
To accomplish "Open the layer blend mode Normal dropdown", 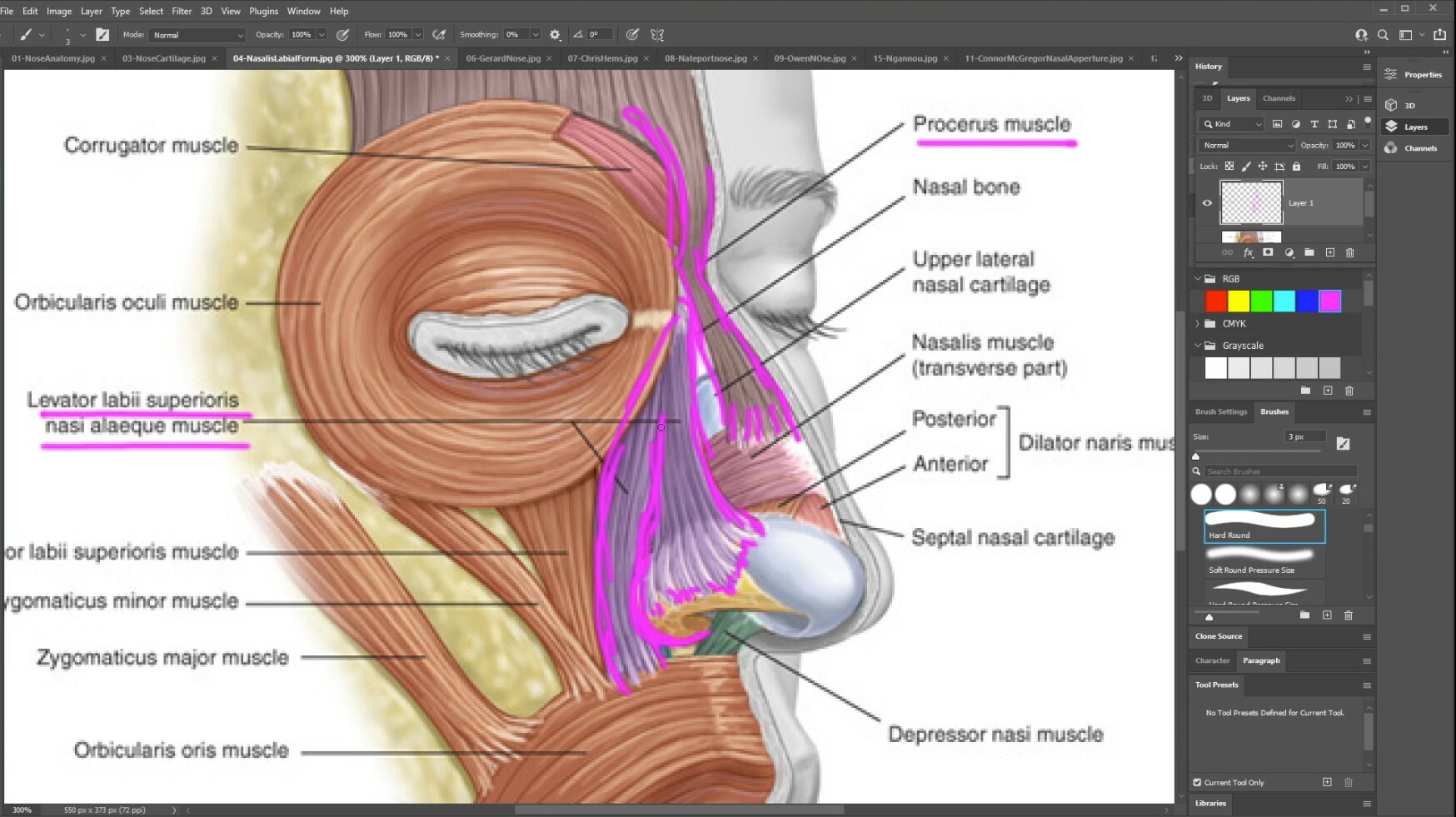I will point(1248,145).
